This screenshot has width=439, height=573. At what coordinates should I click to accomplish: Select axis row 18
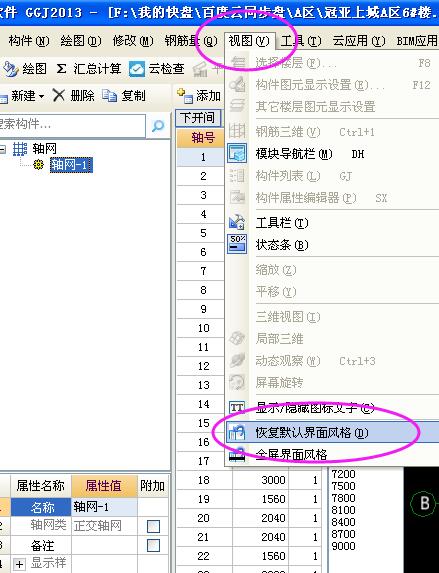[x=203, y=480]
